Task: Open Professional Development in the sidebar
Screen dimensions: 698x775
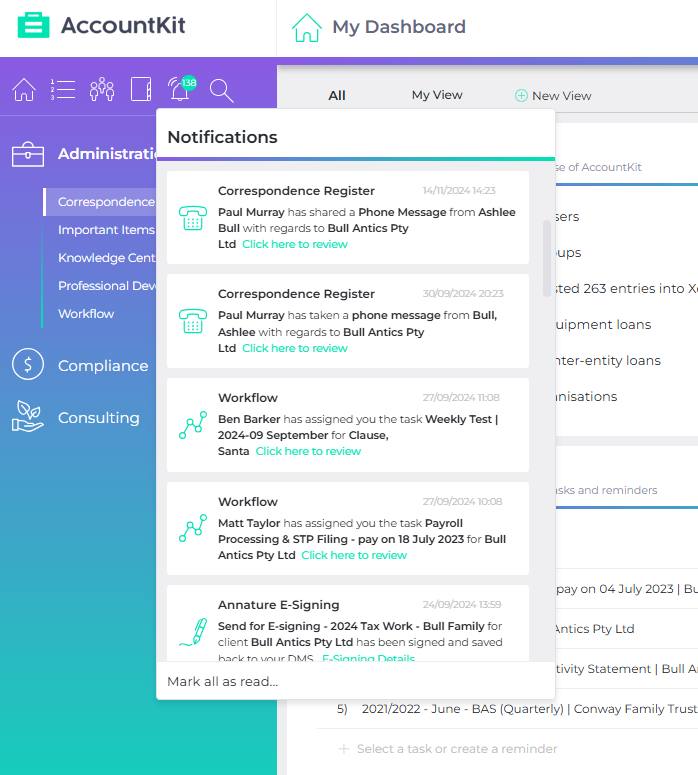Action: tap(107, 286)
